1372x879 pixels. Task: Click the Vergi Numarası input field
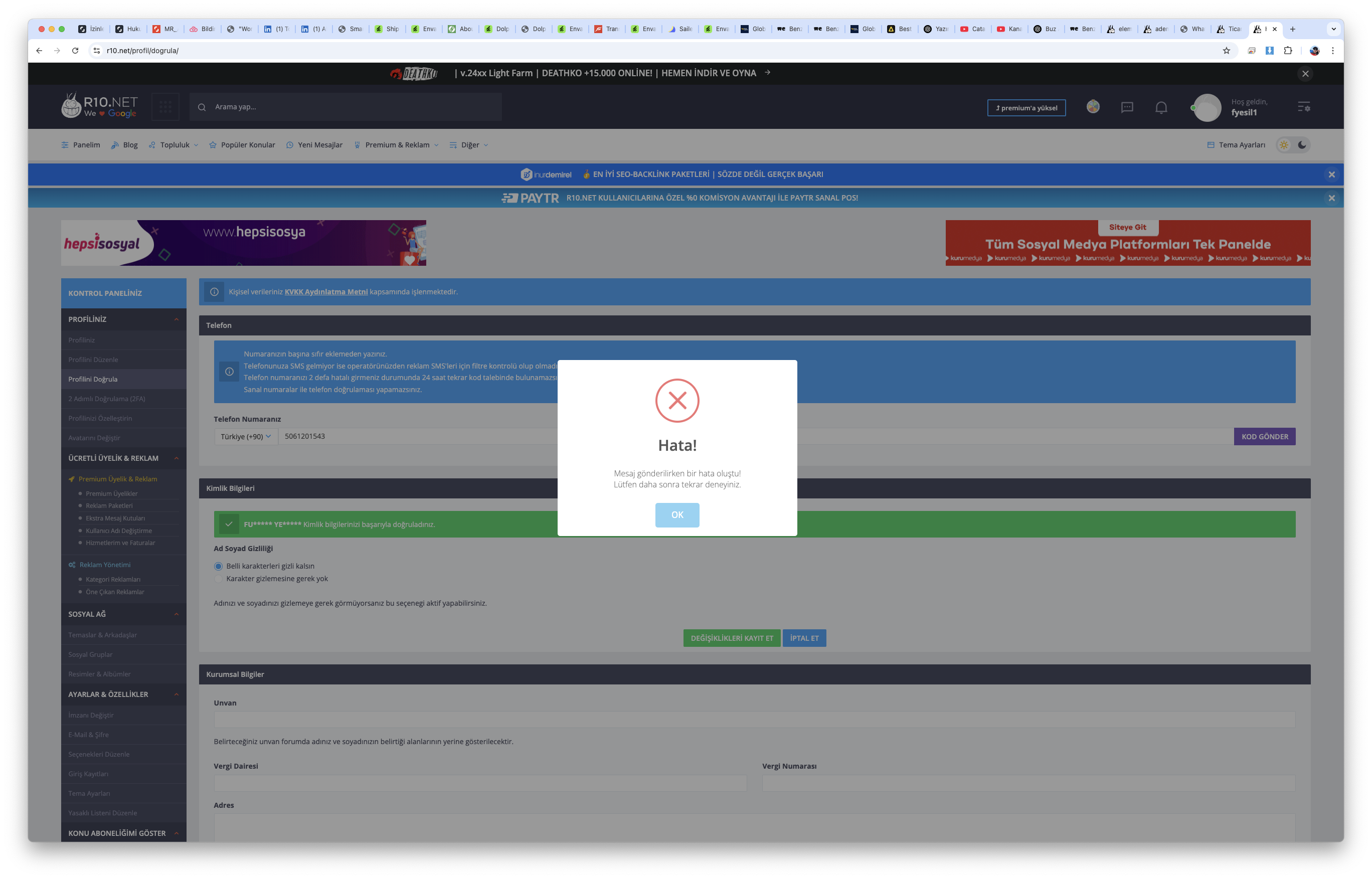tap(1028, 783)
